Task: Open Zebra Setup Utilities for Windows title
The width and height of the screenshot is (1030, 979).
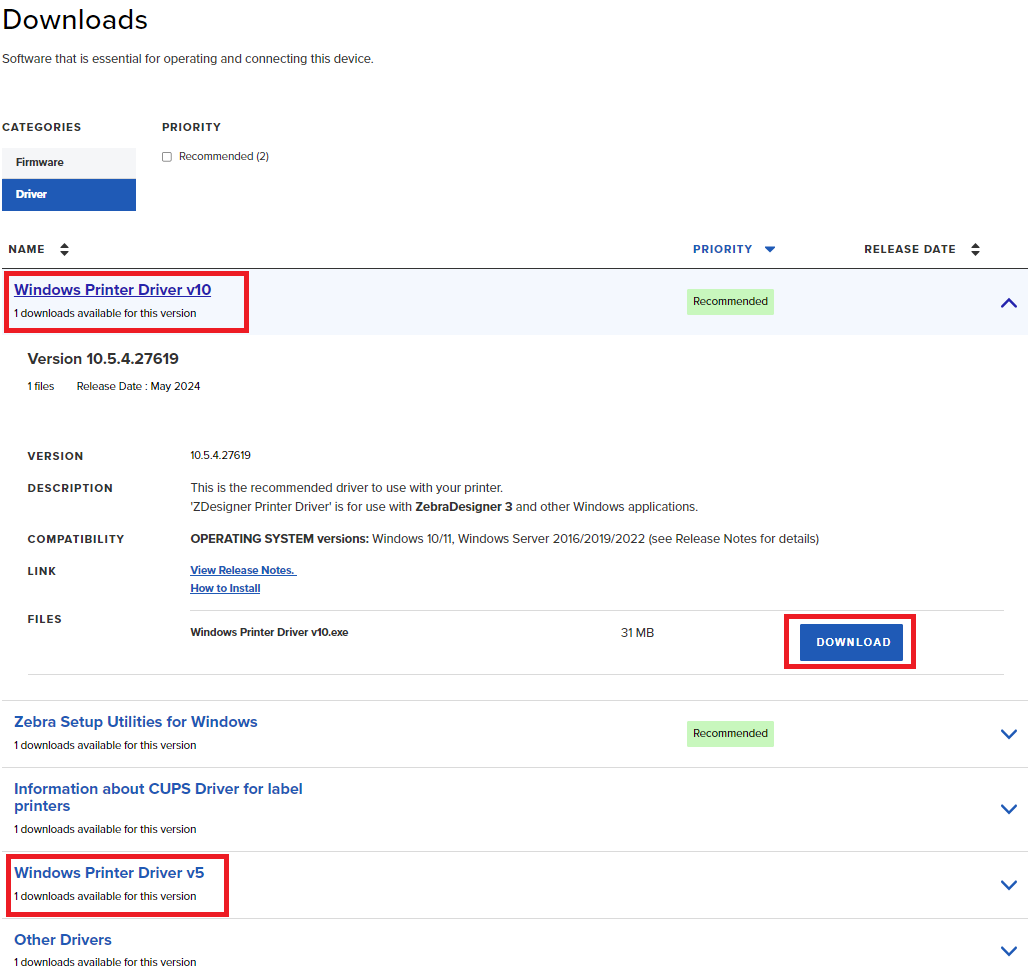Action: [135, 722]
